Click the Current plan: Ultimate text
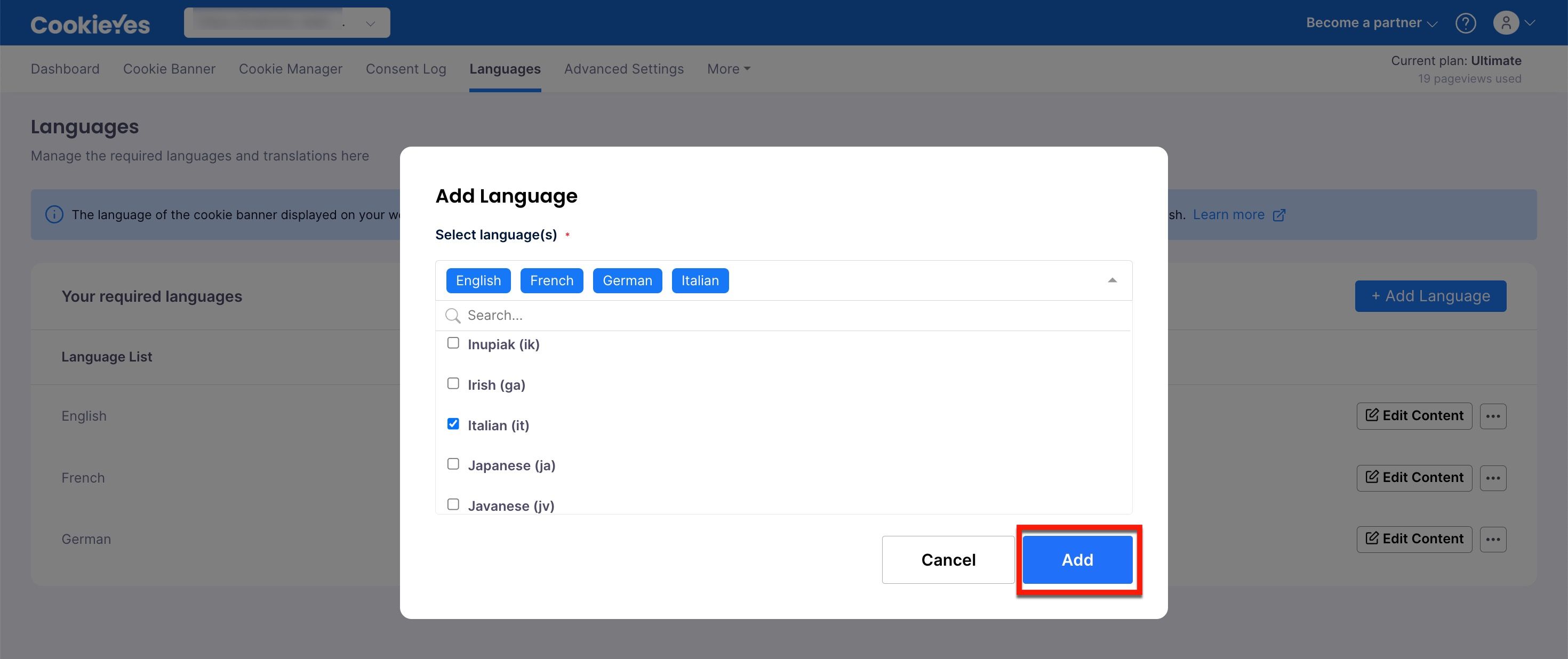Image resolution: width=1568 pixels, height=659 pixels. coord(1455,60)
